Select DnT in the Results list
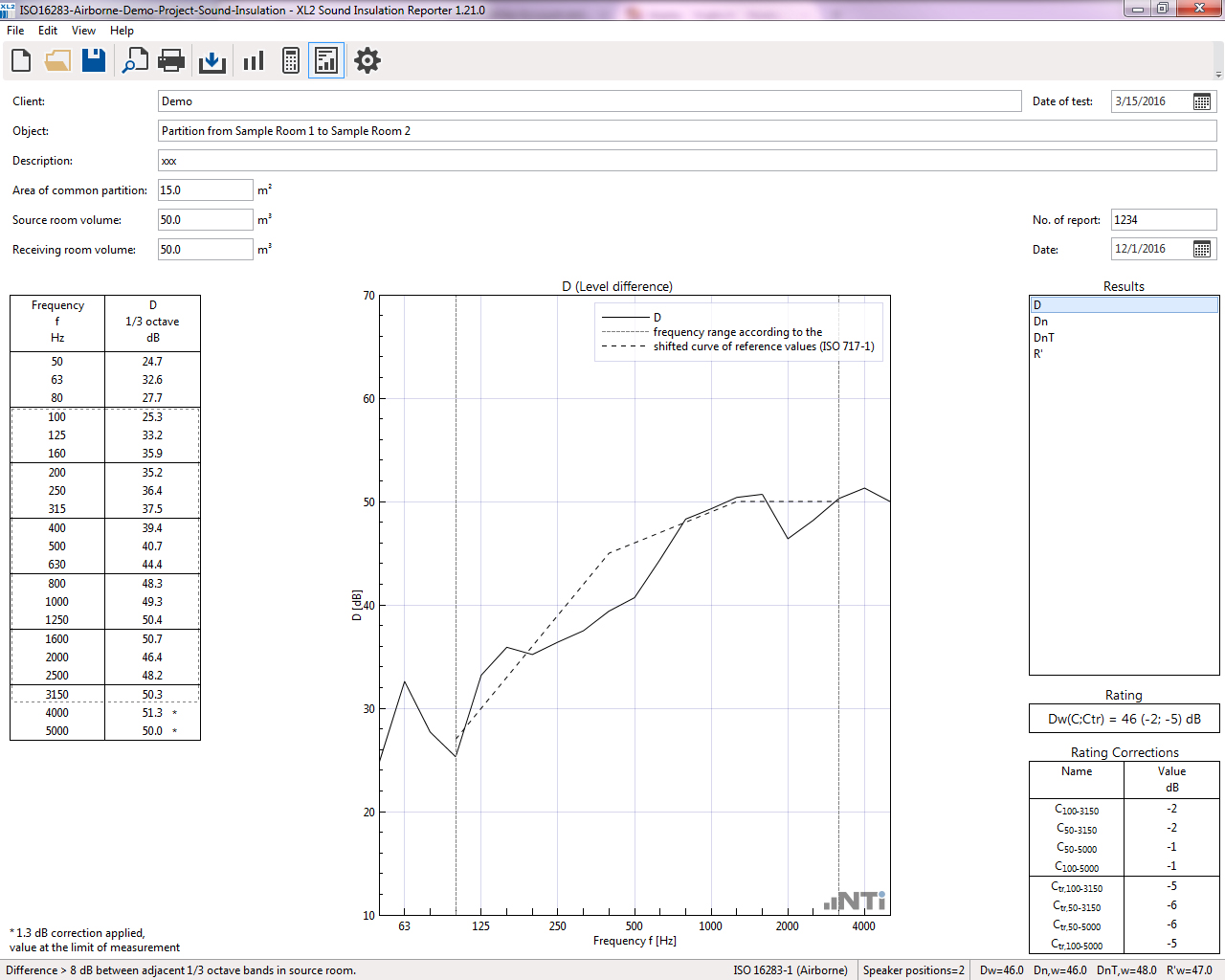Image resolution: width=1225 pixels, height=980 pixels. (x=1044, y=338)
